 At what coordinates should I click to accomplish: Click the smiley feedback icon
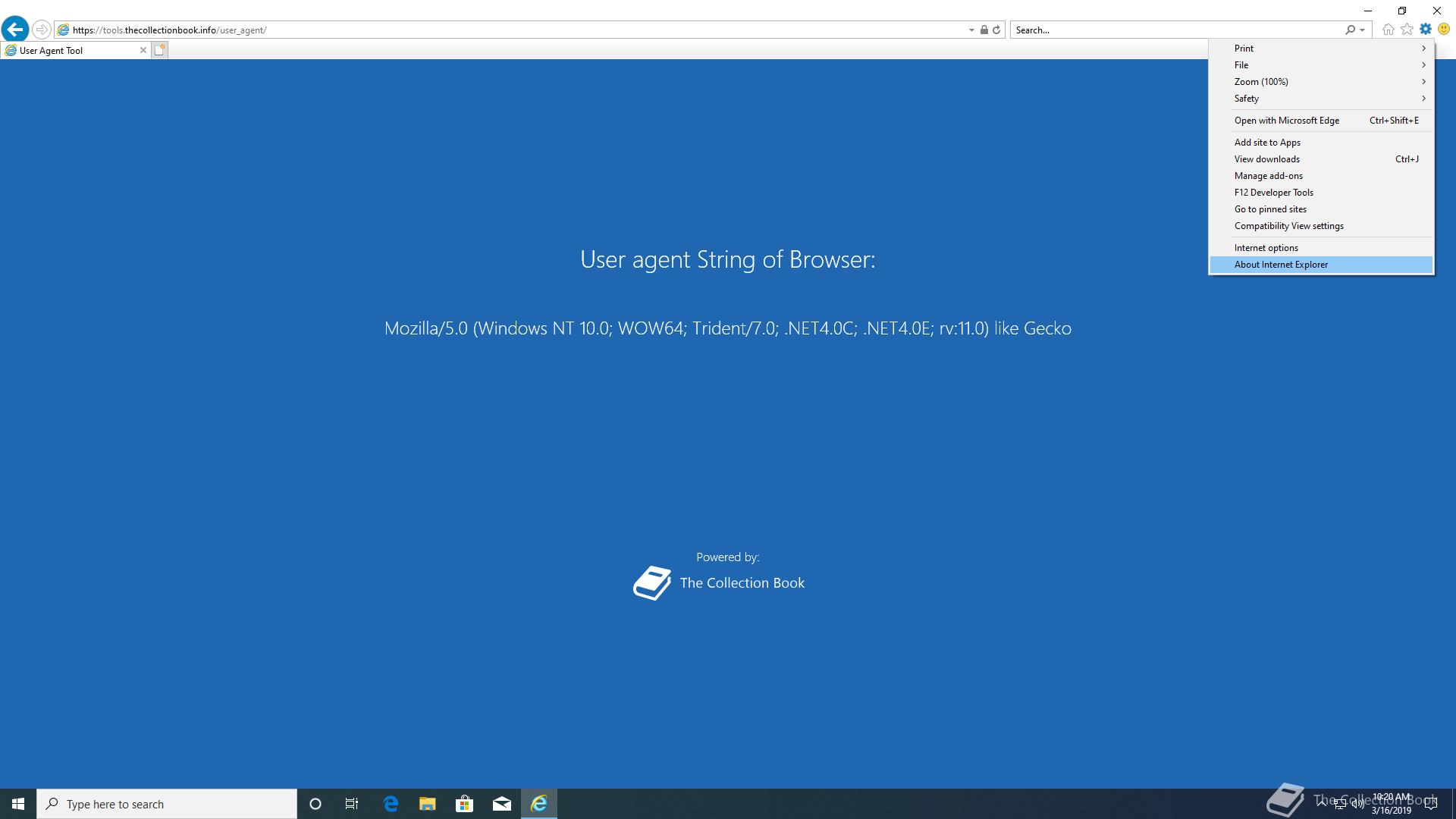click(x=1444, y=30)
